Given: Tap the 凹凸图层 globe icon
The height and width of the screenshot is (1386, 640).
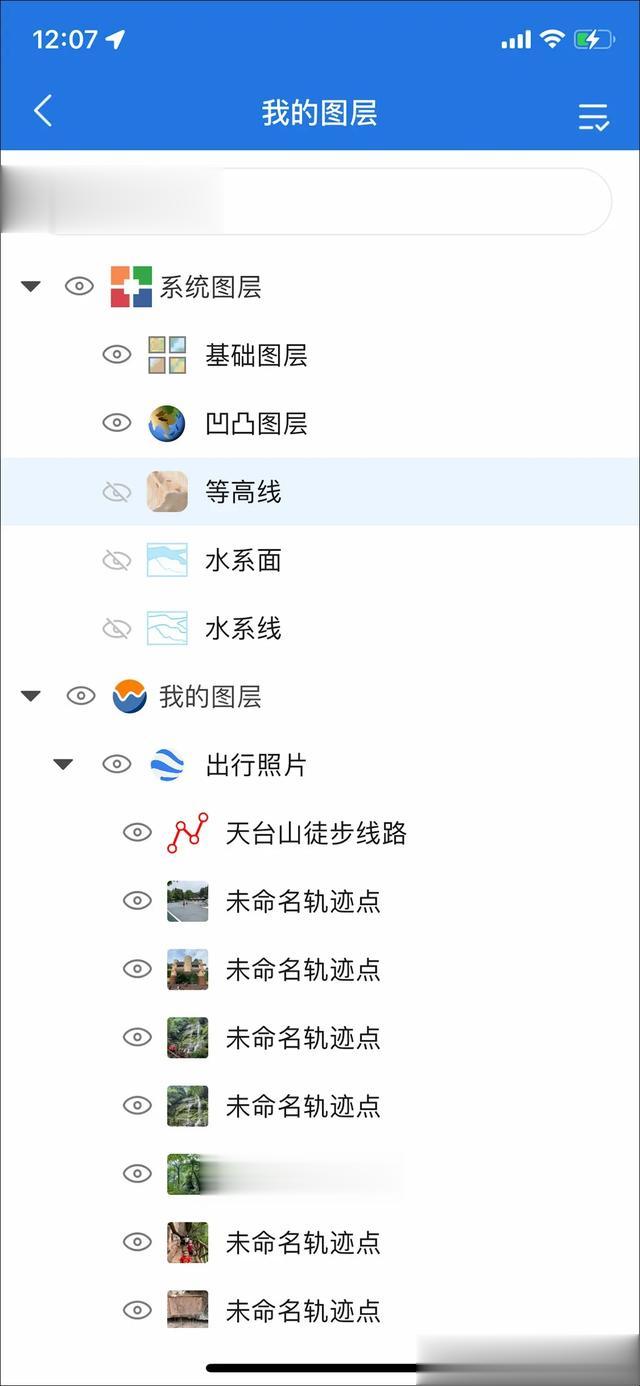Looking at the screenshot, I should click(167, 423).
